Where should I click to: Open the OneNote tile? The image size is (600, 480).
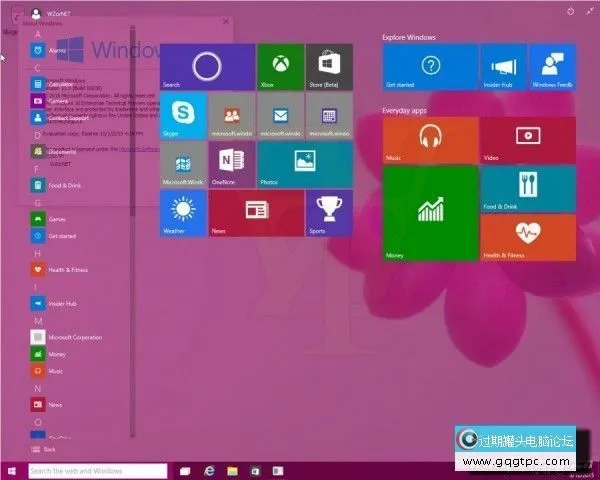click(x=232, y=164)
